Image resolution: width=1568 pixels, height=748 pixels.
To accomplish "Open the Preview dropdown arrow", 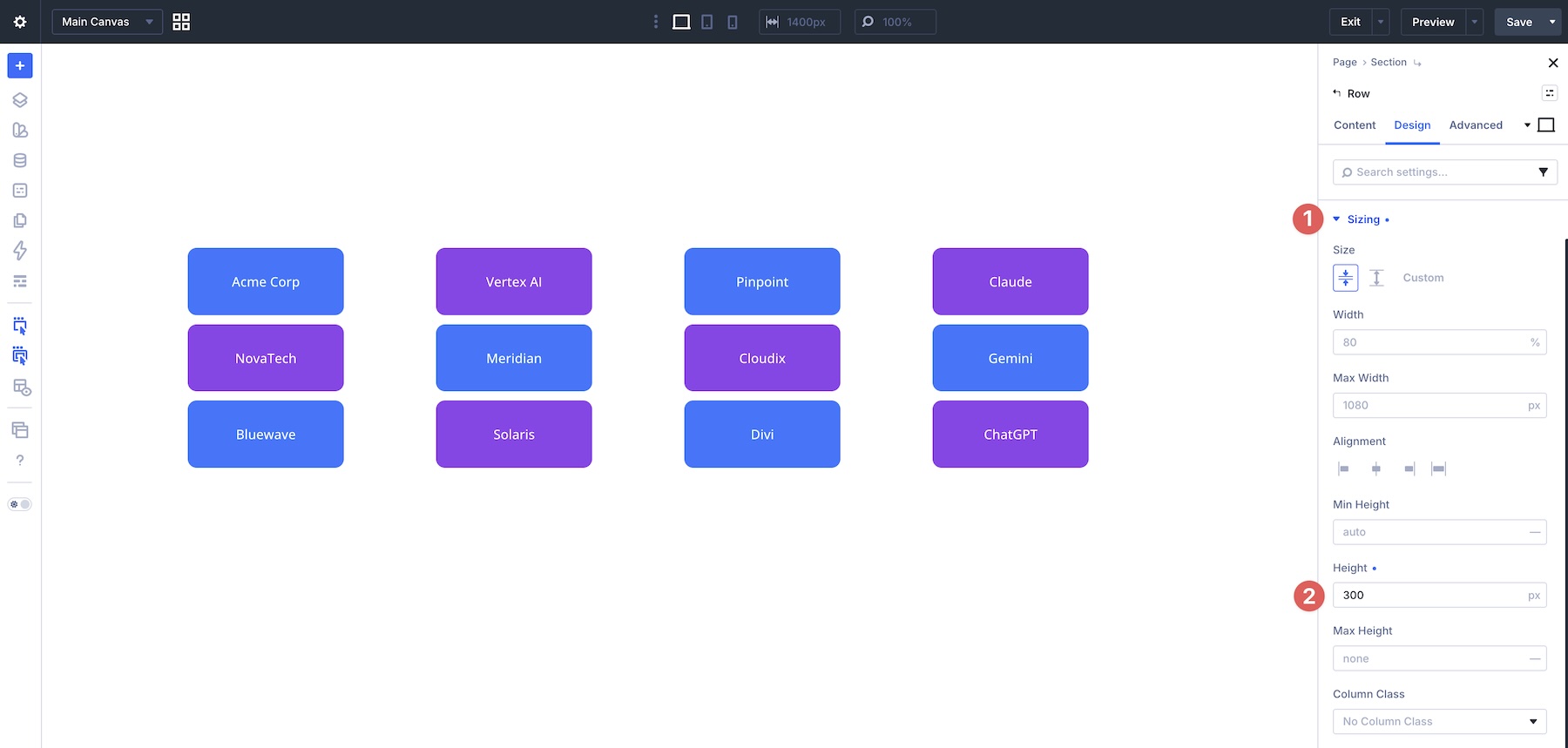I will (1475, 22).
